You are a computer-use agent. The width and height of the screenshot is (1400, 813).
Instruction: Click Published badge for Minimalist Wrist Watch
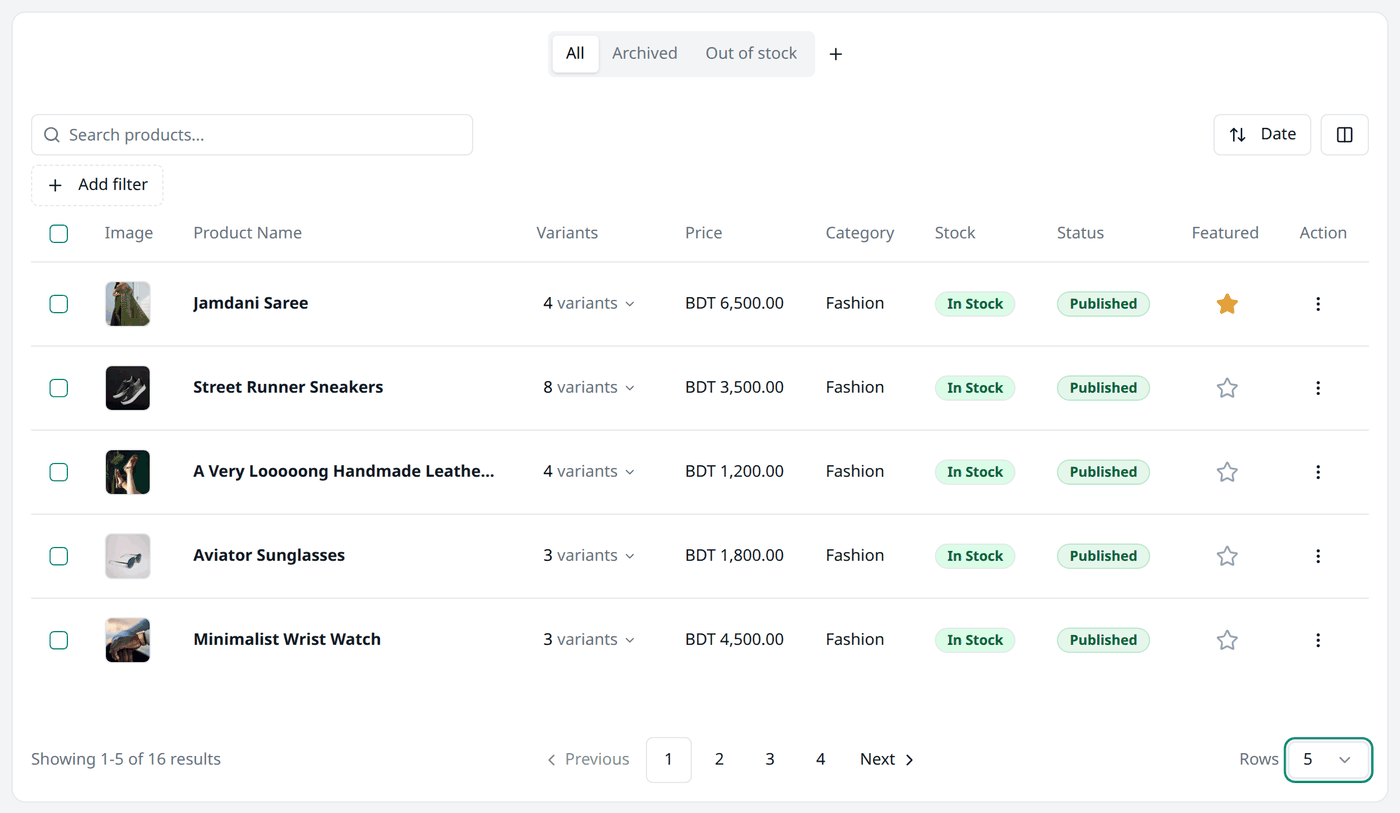pos(1103,640)
